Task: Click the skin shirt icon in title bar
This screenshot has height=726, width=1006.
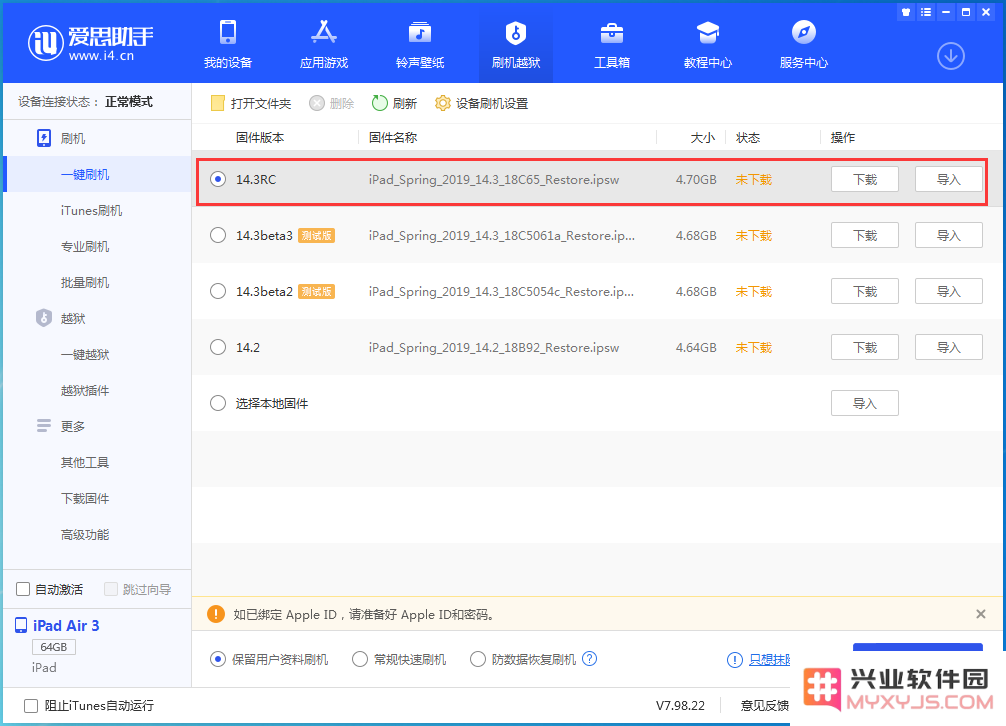Action: coord(906,12)
